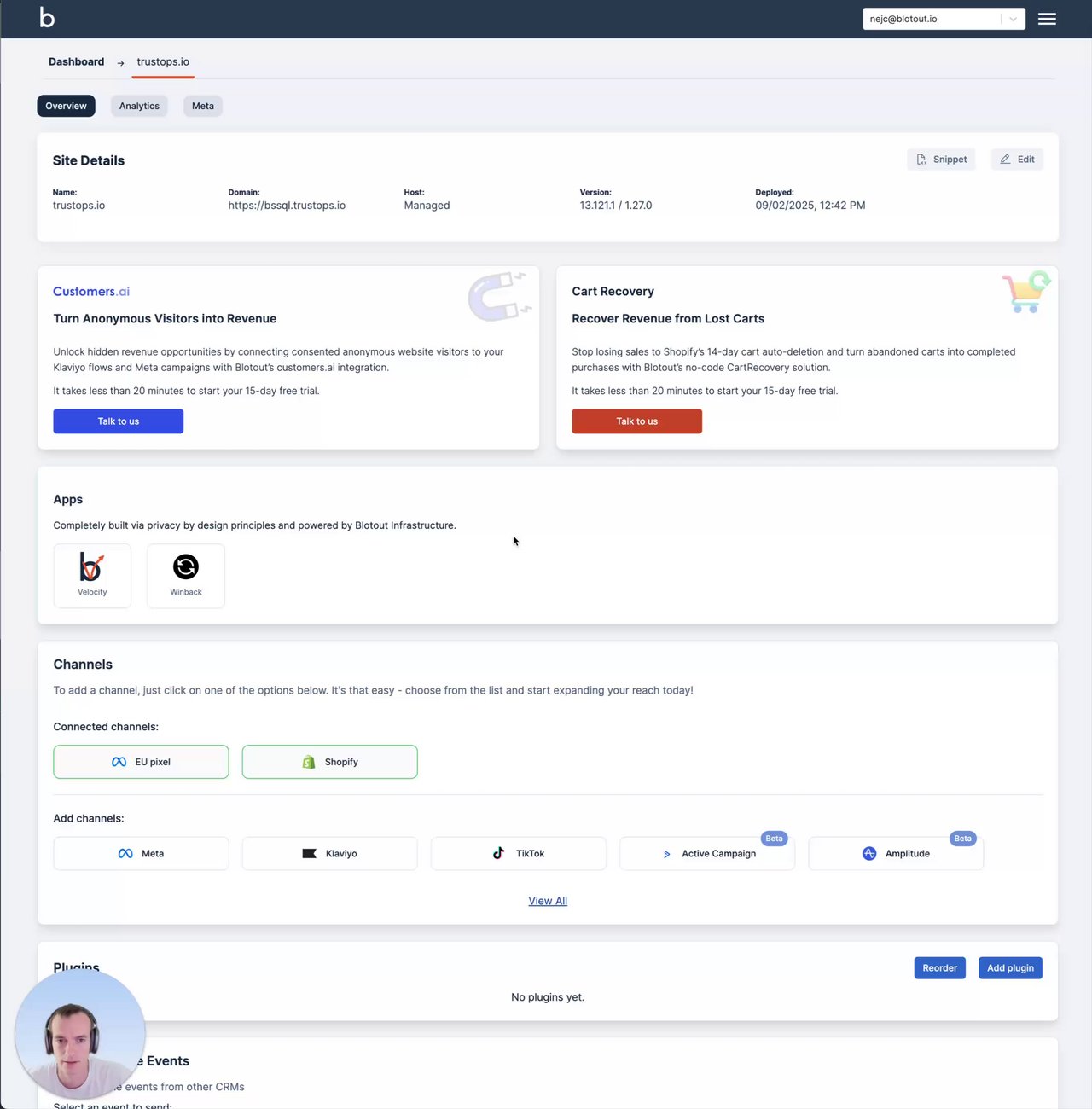
Task: Switch to the Analytics tab
Action: (x=139, y=106)
